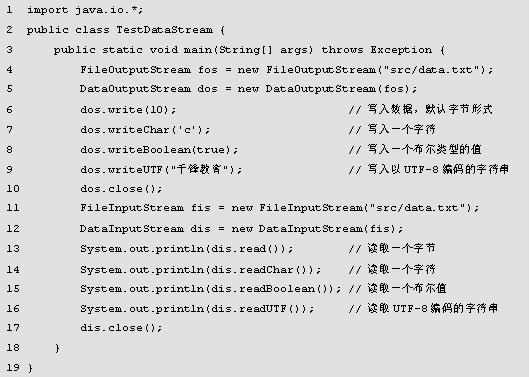Click the FileInputStream fis declaration
The height and width of the screenshot is (377, 530).
tap(279, 208)
